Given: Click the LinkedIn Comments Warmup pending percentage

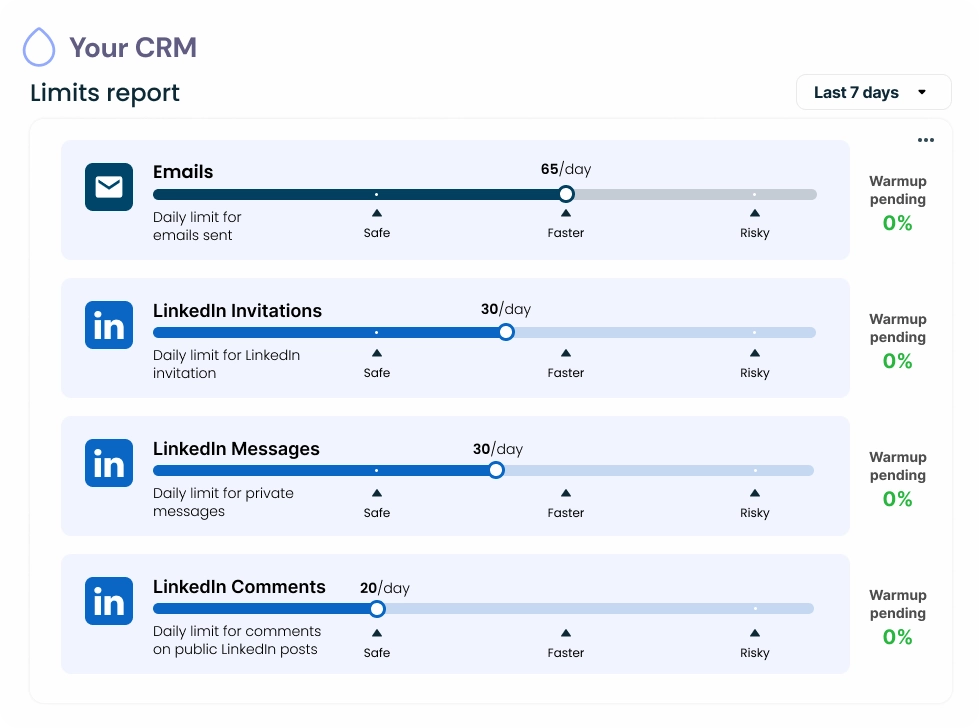Looking at the screenshot, I should coord(897,637).
